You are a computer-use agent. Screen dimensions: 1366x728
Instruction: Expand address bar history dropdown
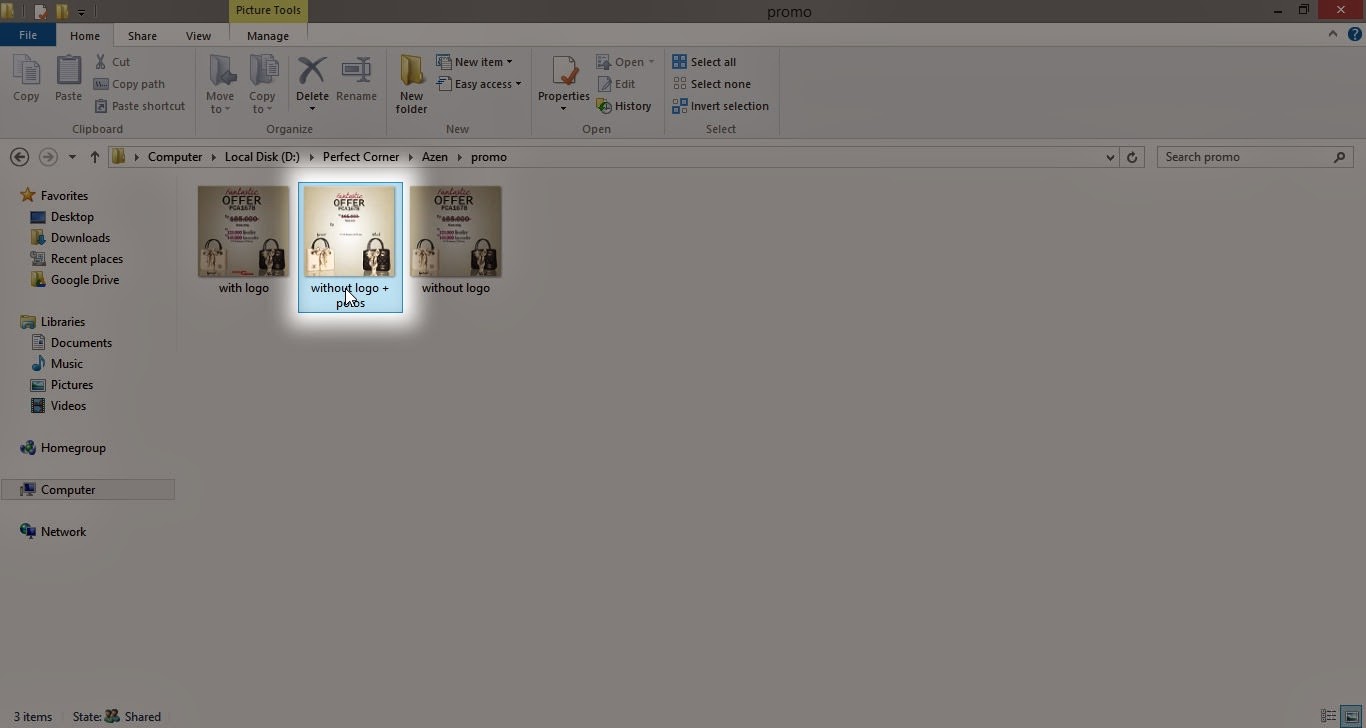click(x=1110, y=157)
